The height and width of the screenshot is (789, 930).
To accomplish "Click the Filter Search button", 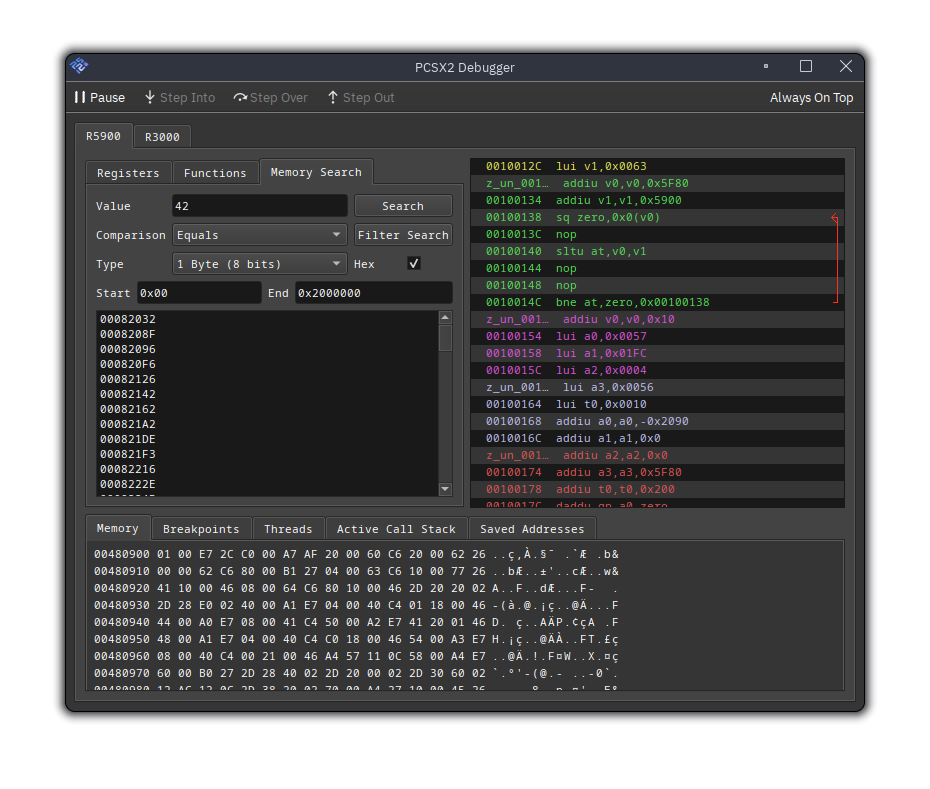I will (x=403, y=235).
